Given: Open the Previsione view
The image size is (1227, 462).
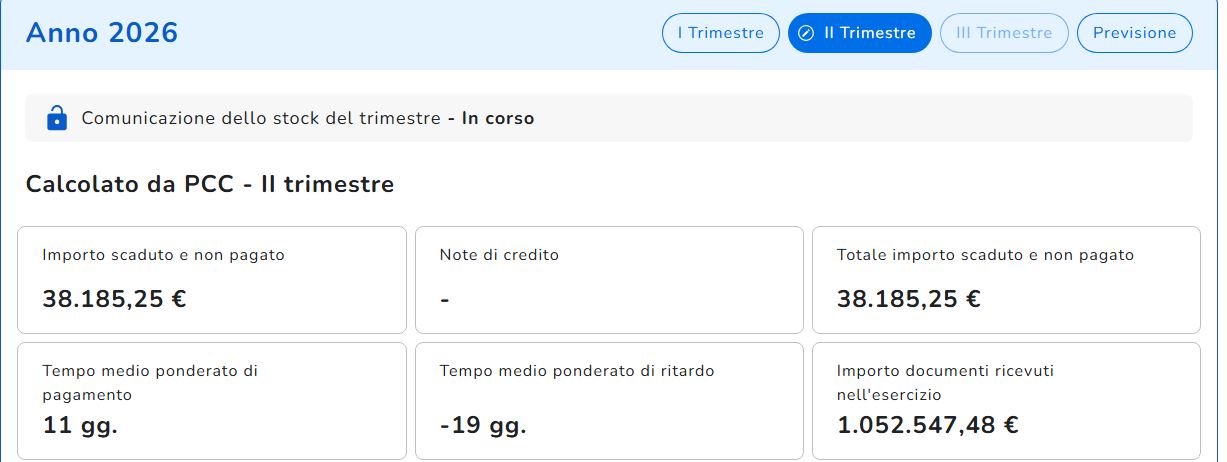Looking at the screenshot, I should (x=1134, y=33).
